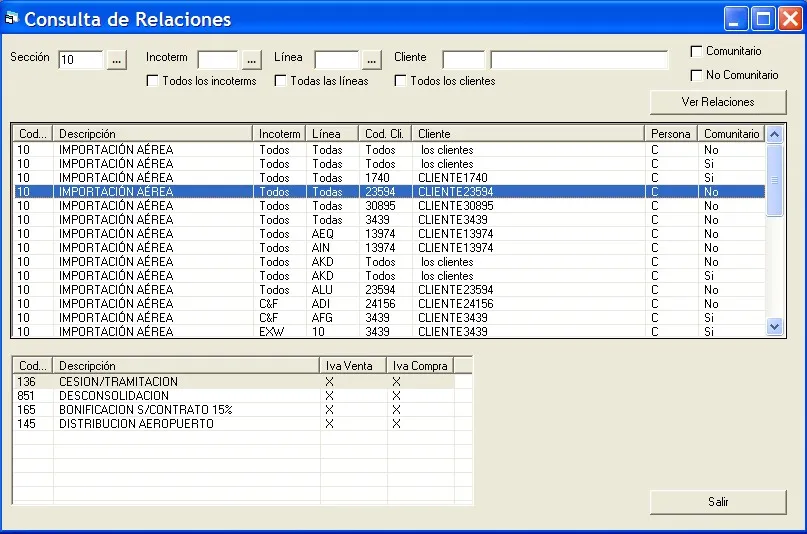This screenshot has height=534, width=807.
Task: Select row with line AIN
Action: [x=389, y=247]
